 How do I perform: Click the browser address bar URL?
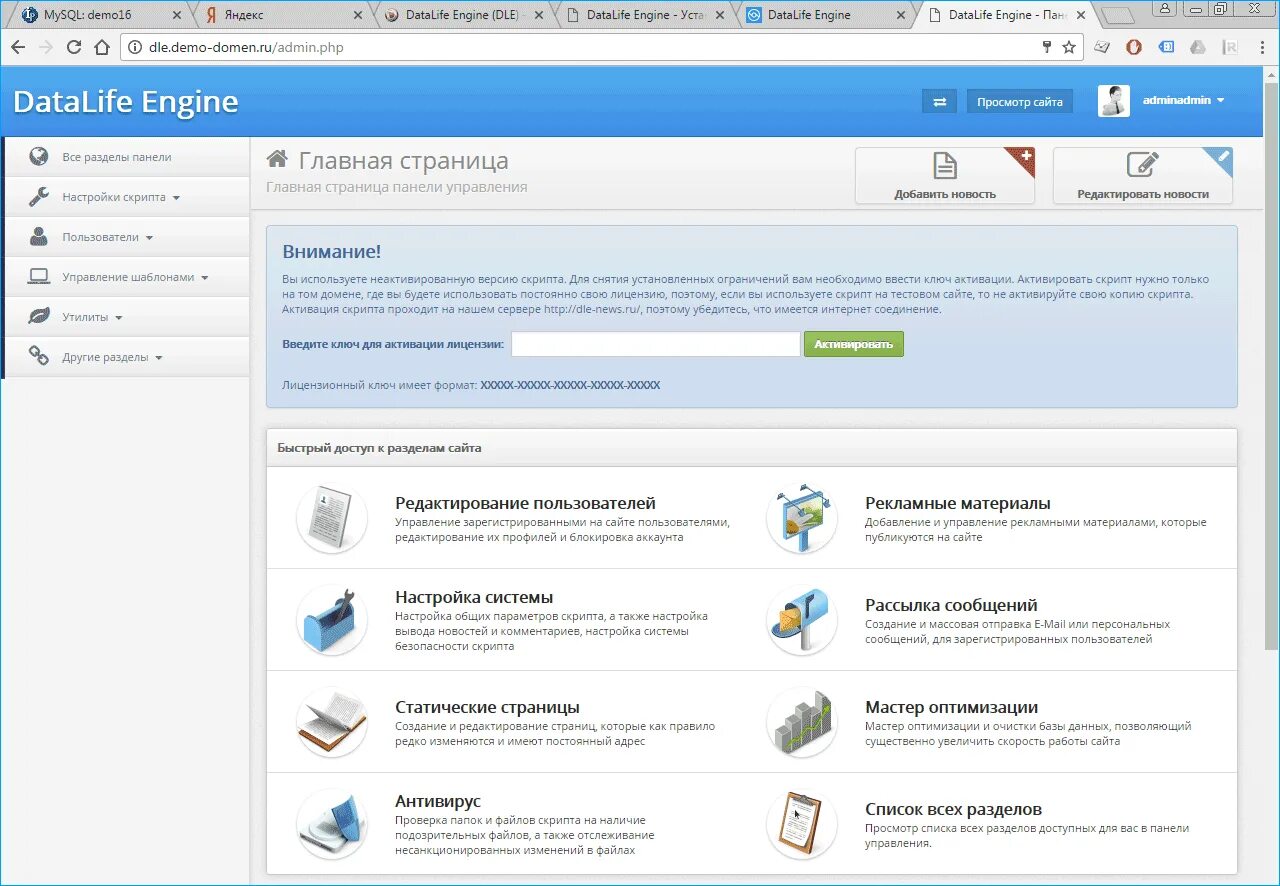tap(246, 47)
